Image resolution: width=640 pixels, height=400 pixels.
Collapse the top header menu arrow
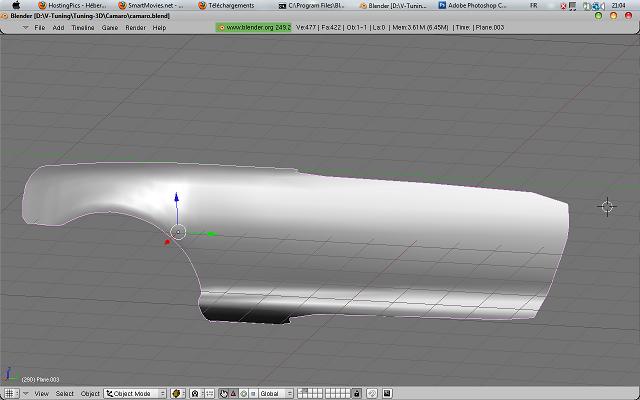(25, 28)
